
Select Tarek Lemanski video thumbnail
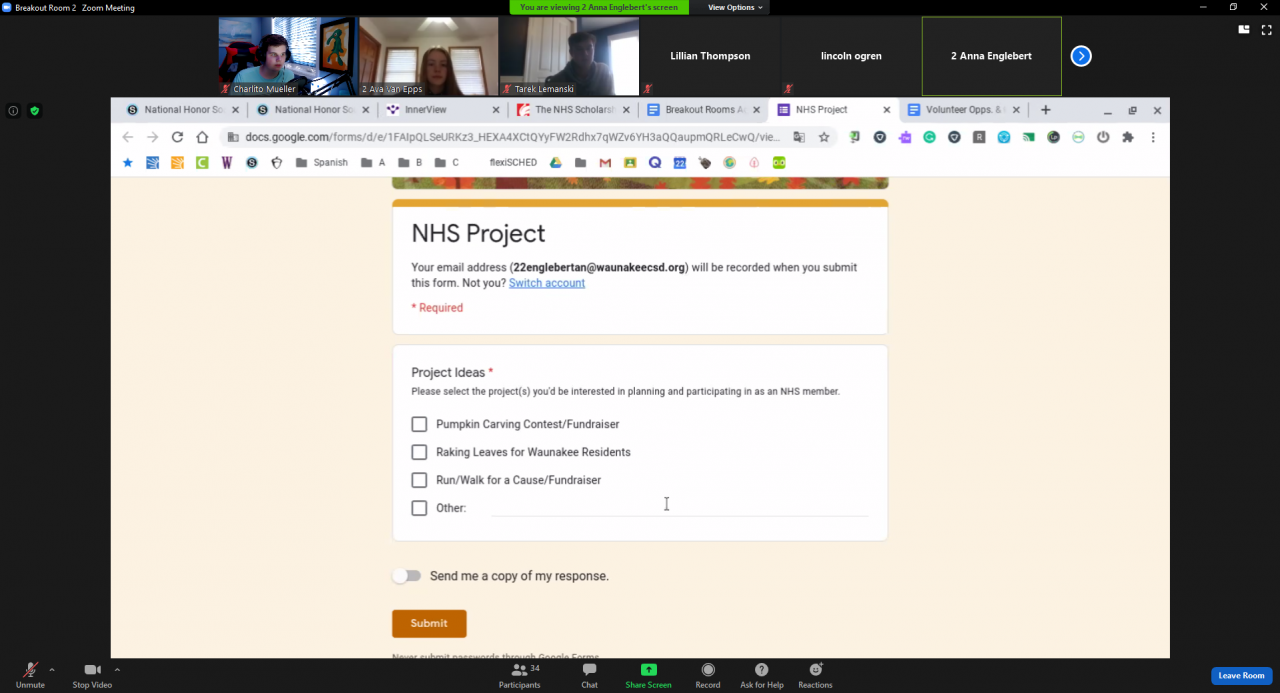coord(569,56)
